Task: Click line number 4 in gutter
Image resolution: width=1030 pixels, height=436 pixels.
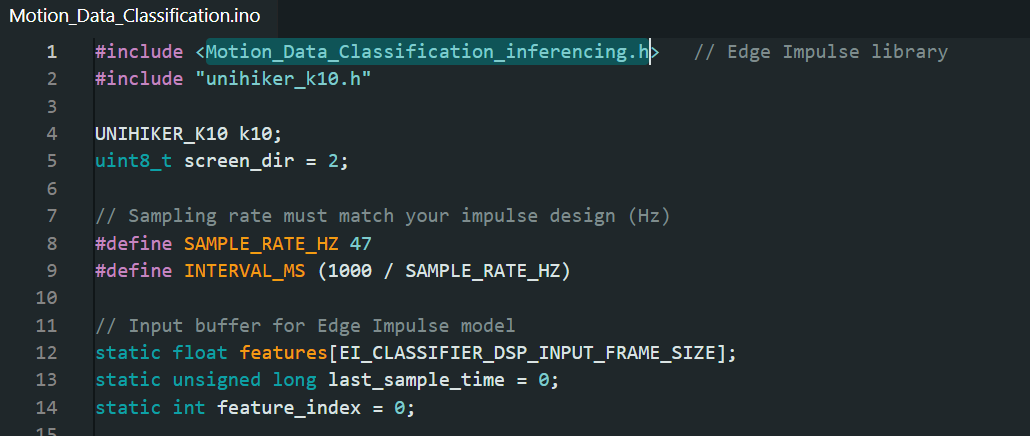Action: coord(51,134)
